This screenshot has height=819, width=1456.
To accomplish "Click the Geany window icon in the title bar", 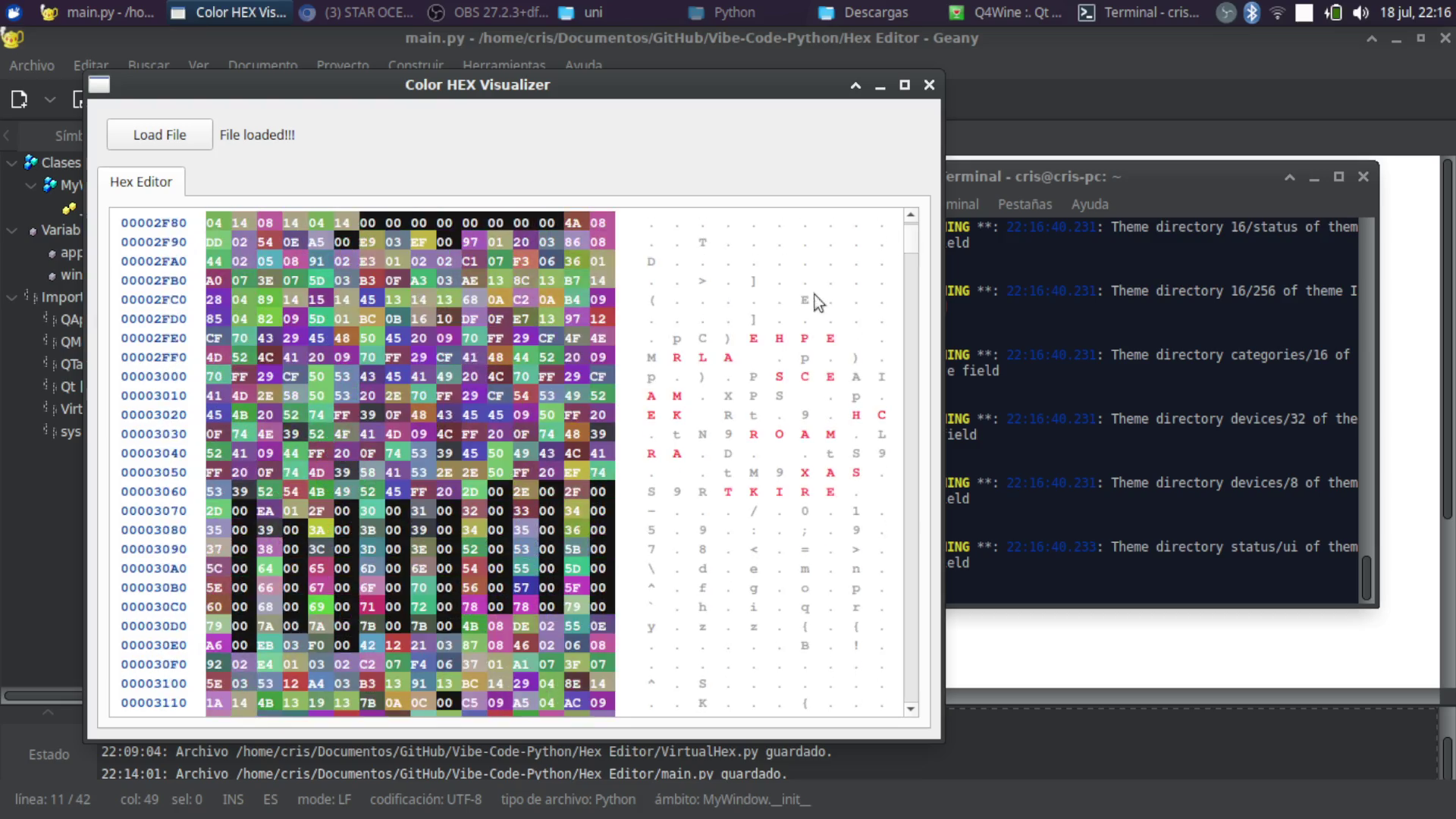I will (x=12, y=38).
